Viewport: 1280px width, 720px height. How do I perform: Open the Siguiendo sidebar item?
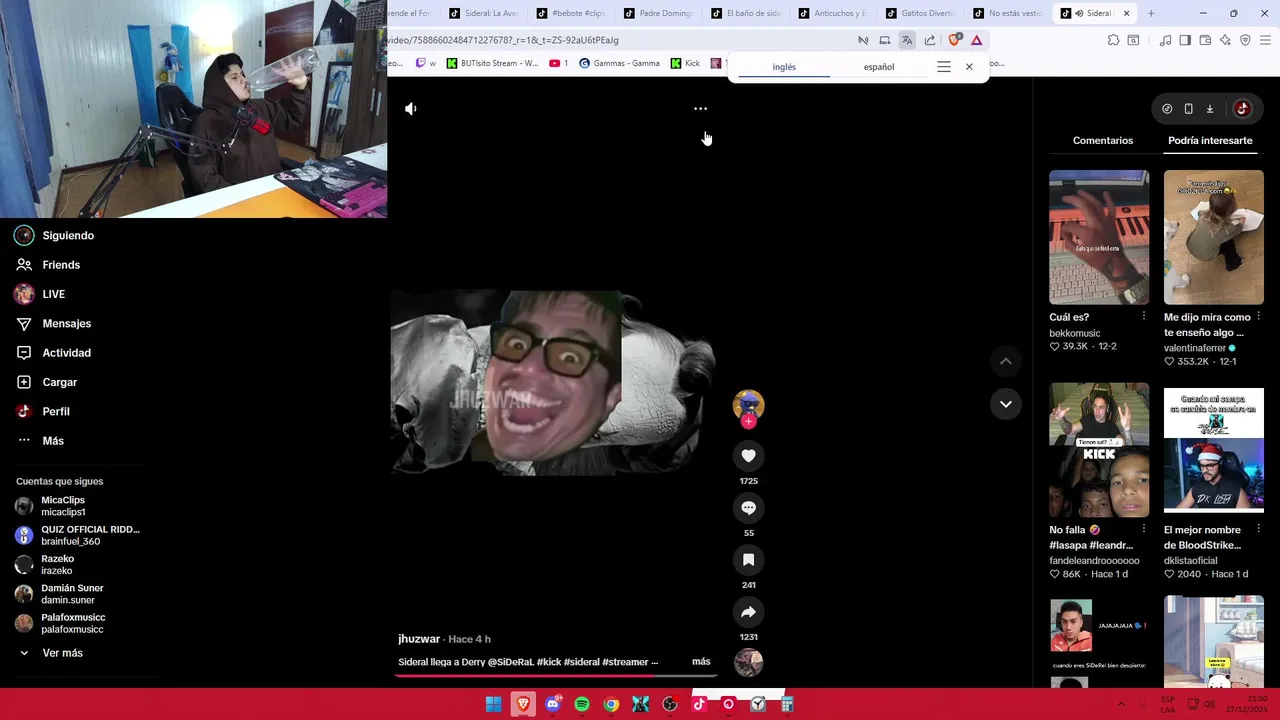[x=68, y=236]
